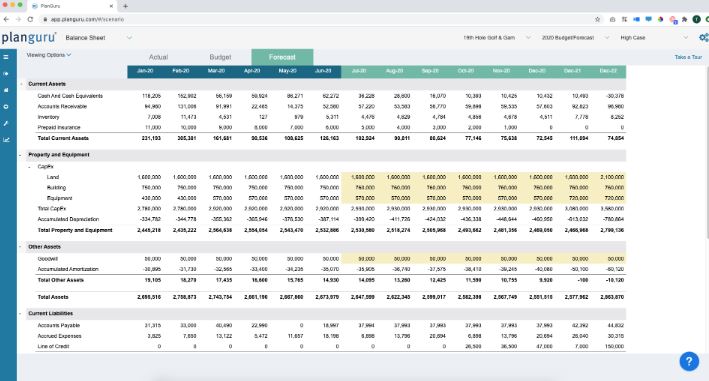
Task: Click the Jan-20 column header
Action: pos(145,71)
